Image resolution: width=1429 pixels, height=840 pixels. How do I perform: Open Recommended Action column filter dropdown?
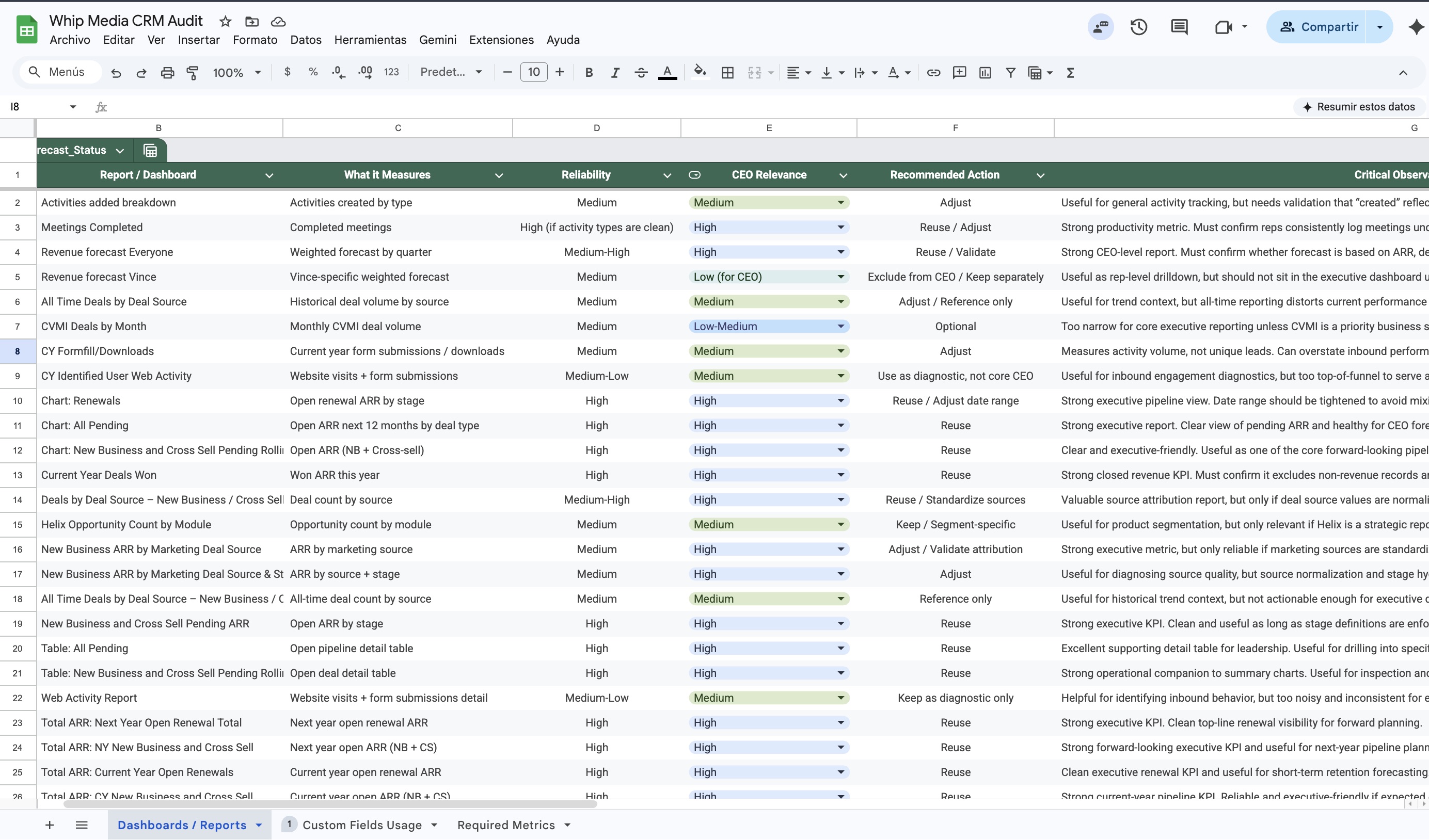tap(1041, 175)
